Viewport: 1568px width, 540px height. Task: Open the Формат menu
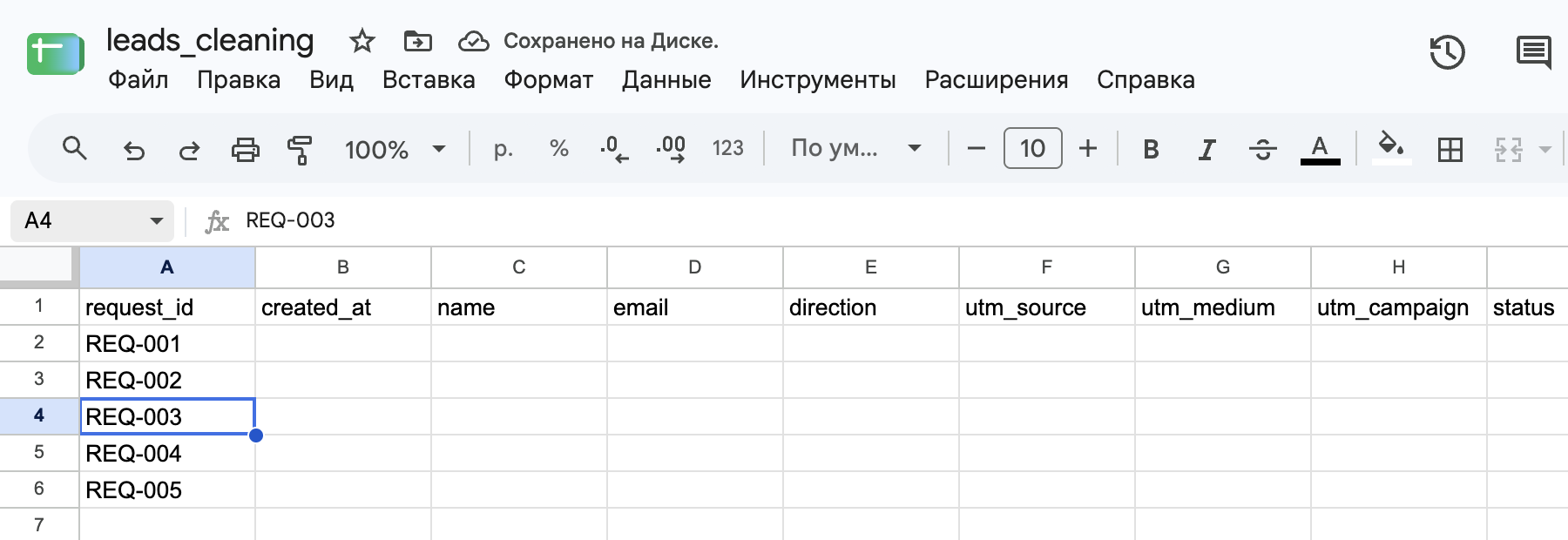(548, 80)
